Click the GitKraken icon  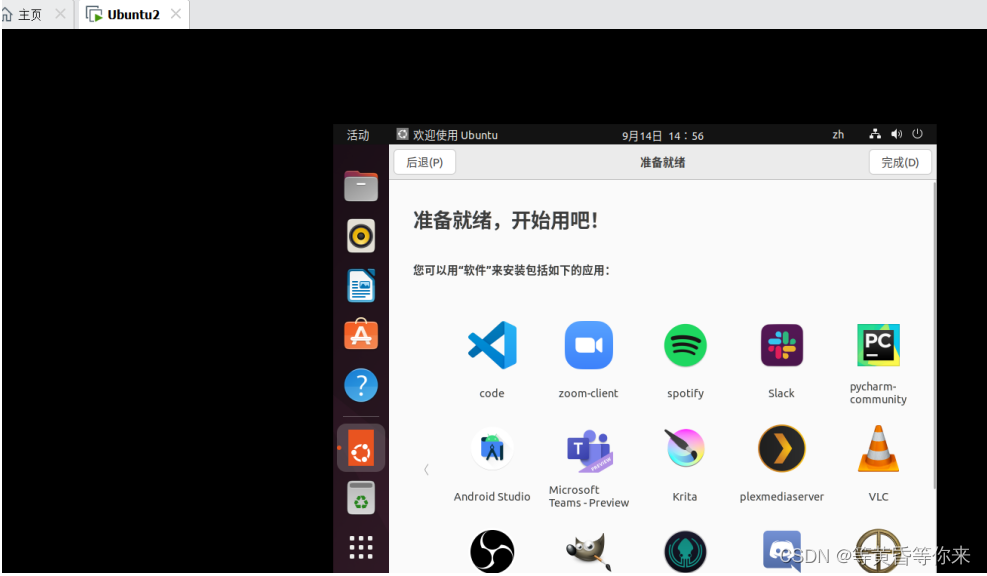[685, 551]
